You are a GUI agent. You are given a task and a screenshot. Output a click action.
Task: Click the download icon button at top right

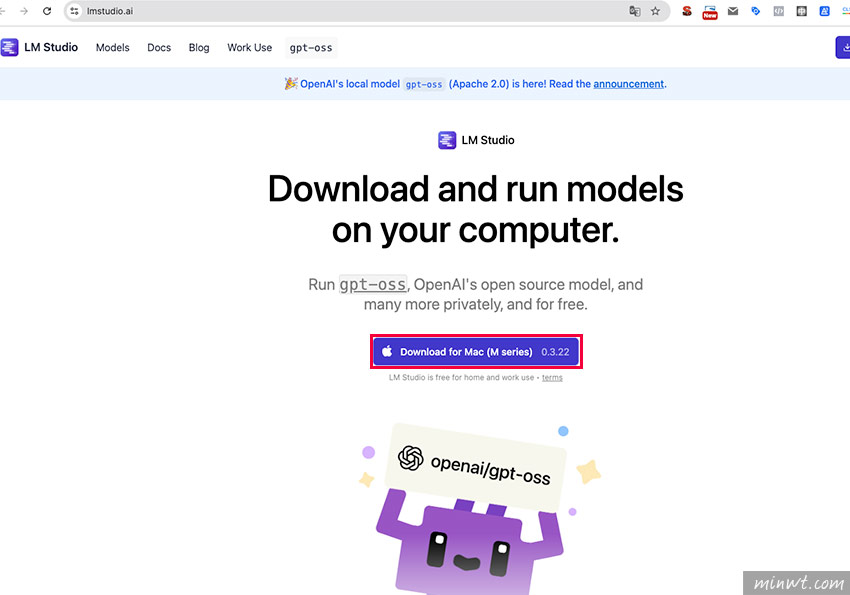[843, 48]
